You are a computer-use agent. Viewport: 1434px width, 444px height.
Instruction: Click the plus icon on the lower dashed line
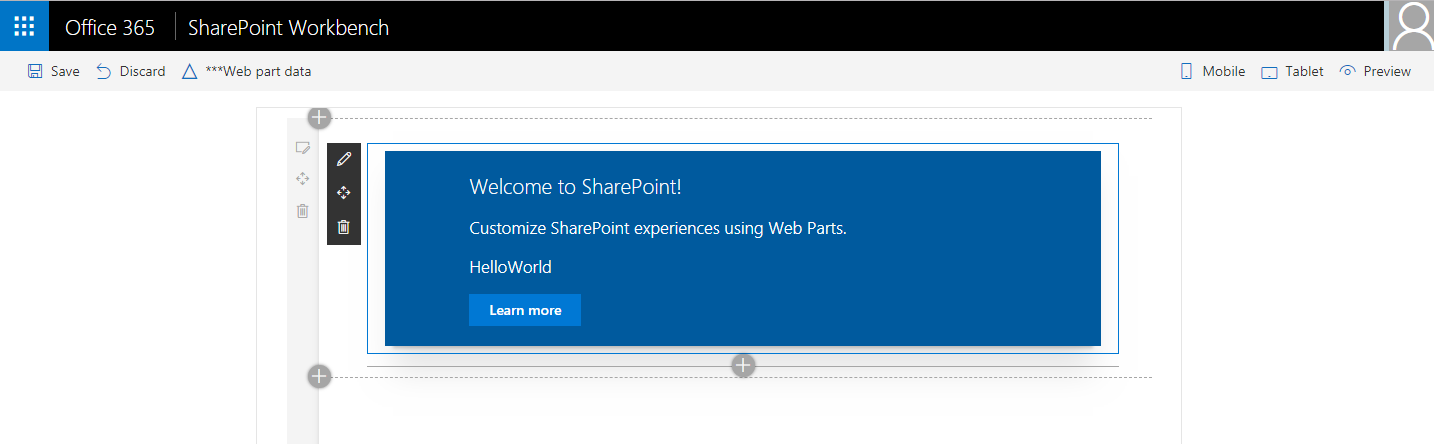pyautogui.click(x=319, y=376)
